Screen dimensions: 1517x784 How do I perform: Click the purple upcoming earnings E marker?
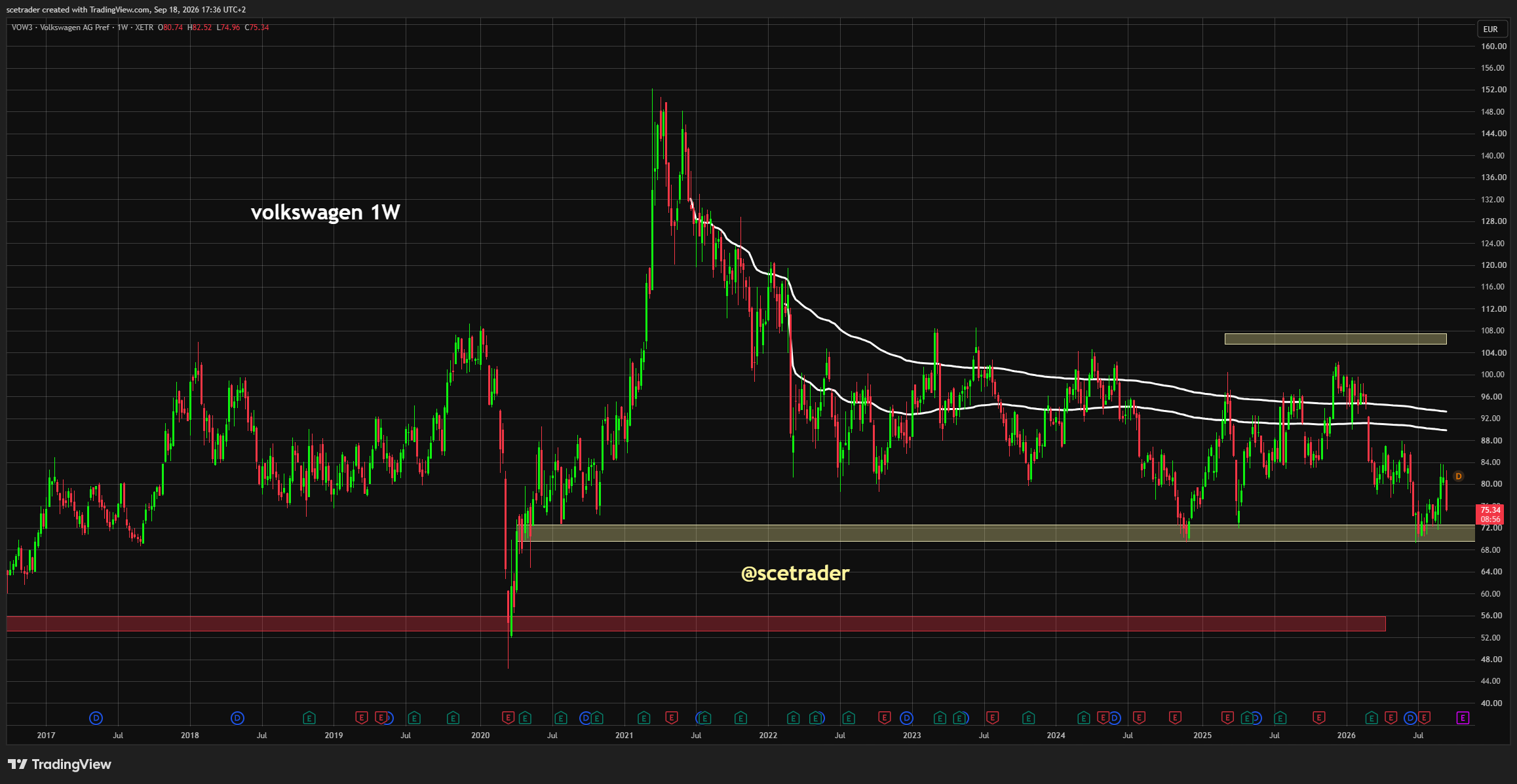1463,718
